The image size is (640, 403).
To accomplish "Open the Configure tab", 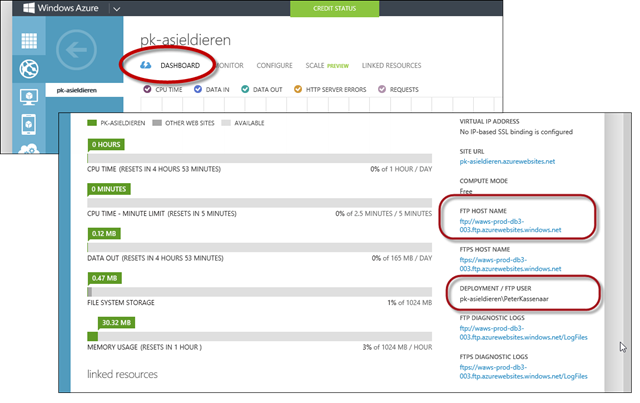I will pos(273,66).
